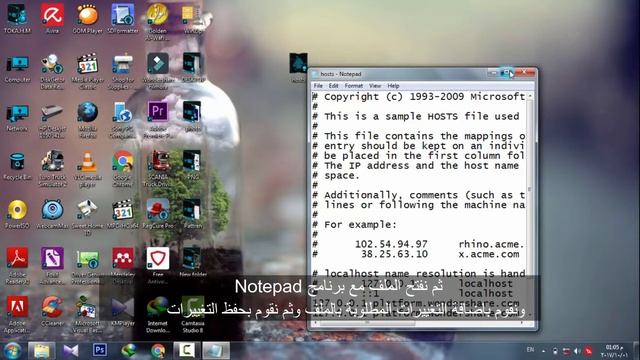
Task: Open Notepad's Format menu
Action: (353, 86)
